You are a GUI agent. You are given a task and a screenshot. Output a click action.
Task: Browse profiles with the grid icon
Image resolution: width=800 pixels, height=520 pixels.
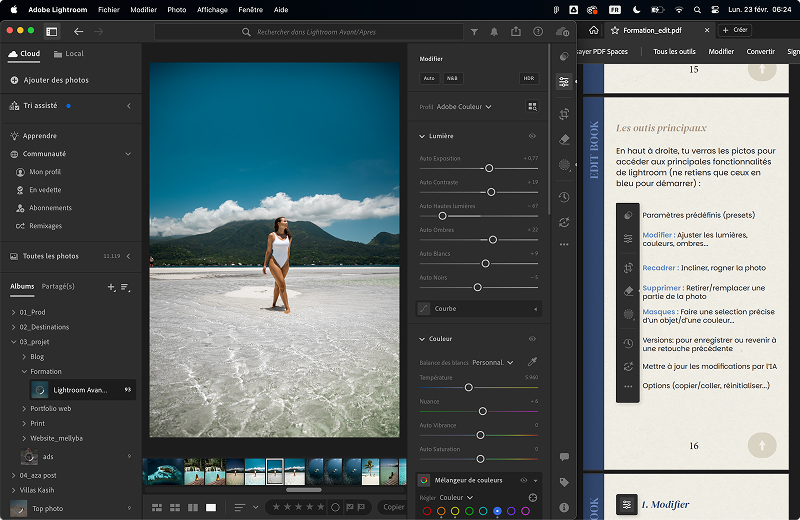[532, 106]
